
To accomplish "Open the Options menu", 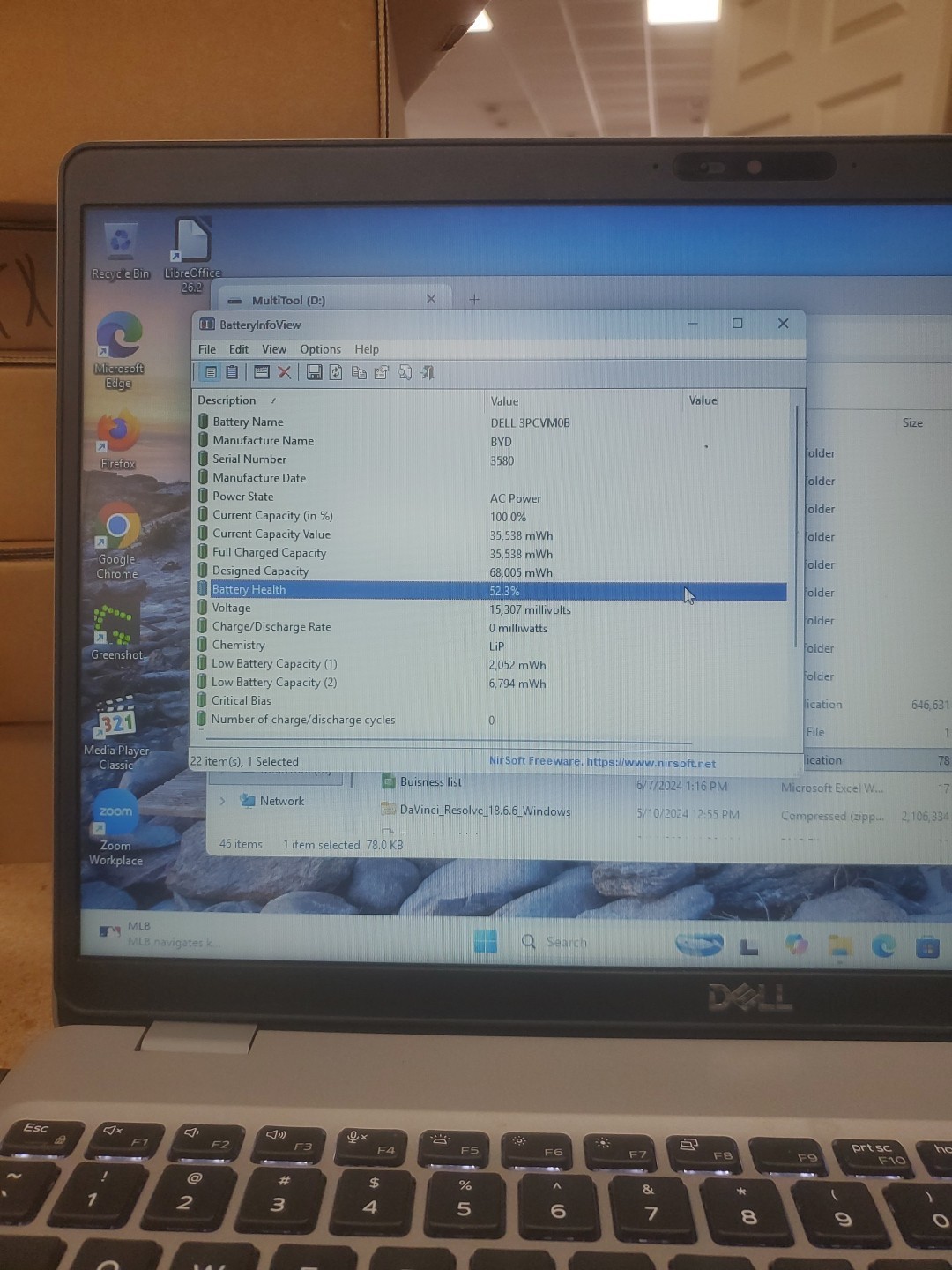I will (320, 349).
